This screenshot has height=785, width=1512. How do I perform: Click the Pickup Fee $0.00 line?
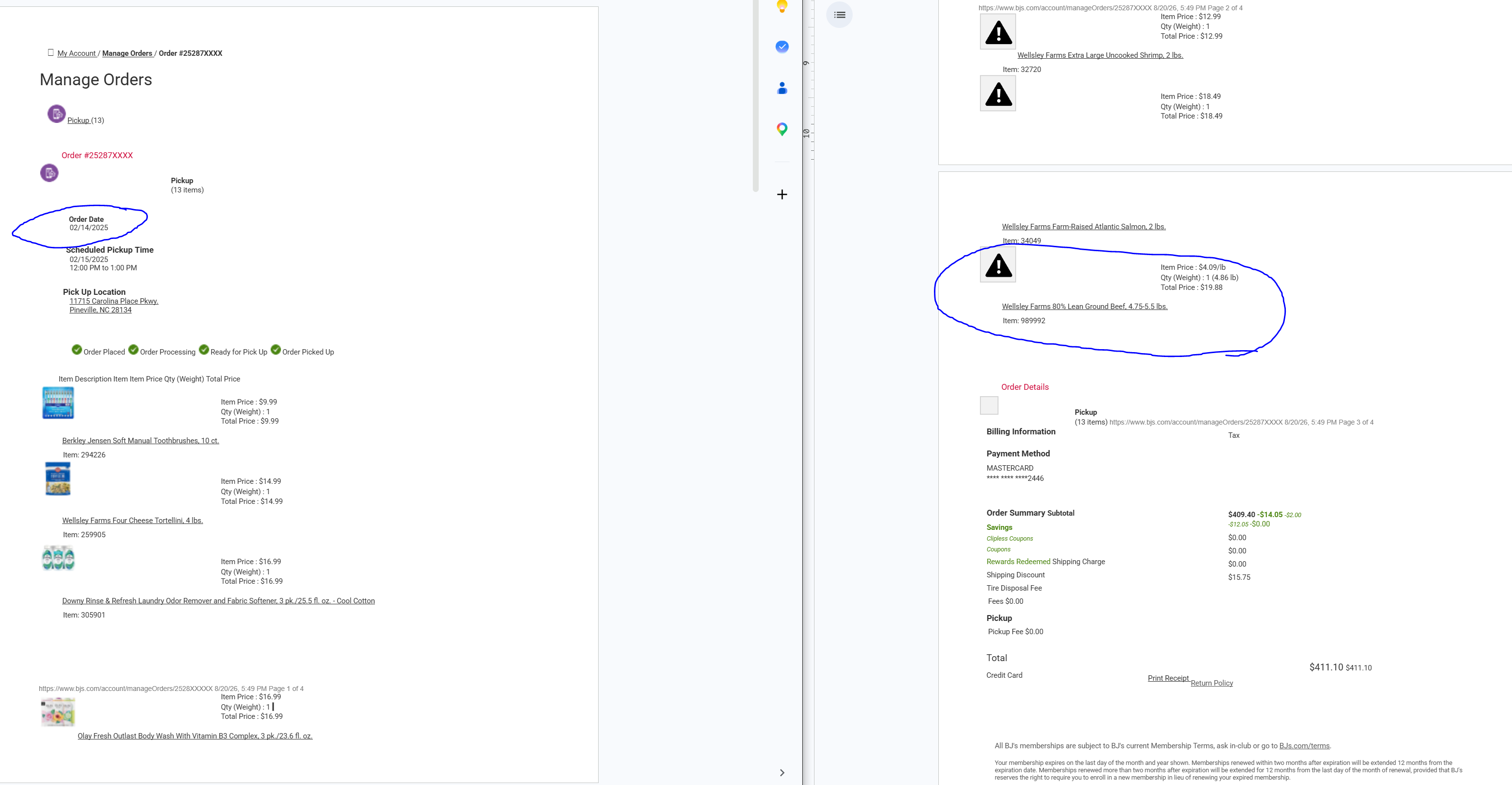pyautogui.click(x=1016, y=632)
